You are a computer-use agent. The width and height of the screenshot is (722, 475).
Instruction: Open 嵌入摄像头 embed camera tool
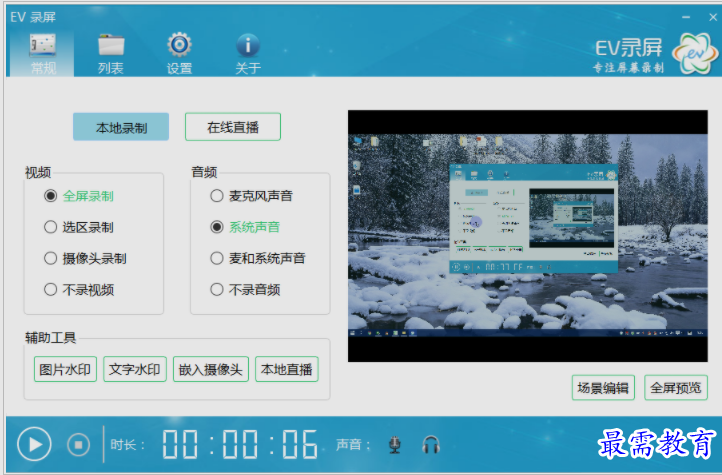(210, 369)
